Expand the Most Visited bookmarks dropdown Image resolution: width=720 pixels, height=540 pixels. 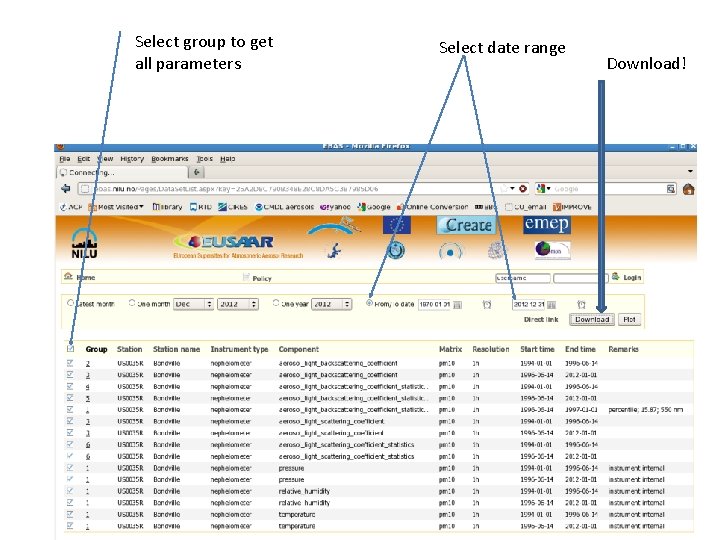(x=116, y=207)
